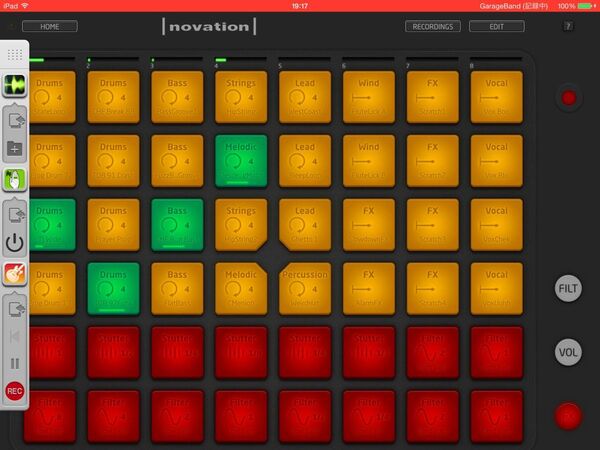Tap track 4 level meter bar
The image size is (600, 450).
(241, 60)
